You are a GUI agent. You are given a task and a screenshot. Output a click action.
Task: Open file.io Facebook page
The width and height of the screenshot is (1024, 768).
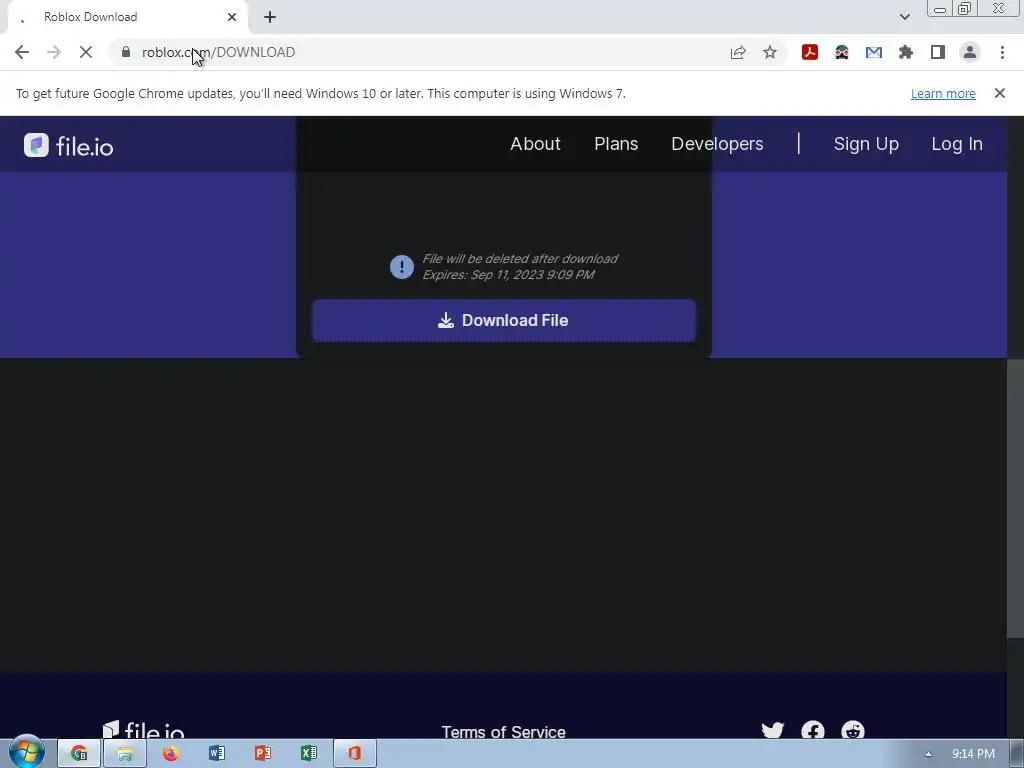tap(813, 730)
